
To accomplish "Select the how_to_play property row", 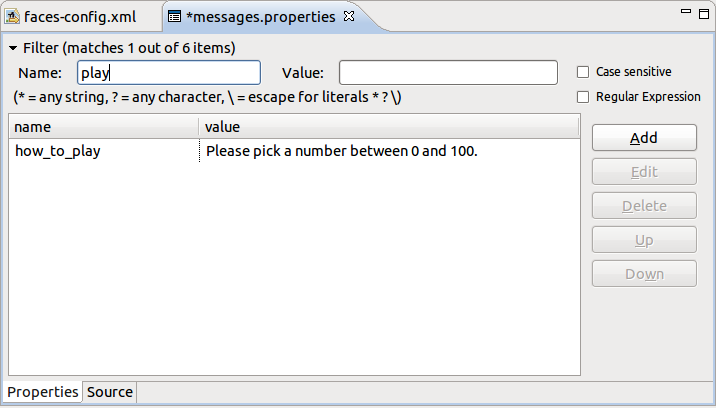I will click(x=58, y=151).
